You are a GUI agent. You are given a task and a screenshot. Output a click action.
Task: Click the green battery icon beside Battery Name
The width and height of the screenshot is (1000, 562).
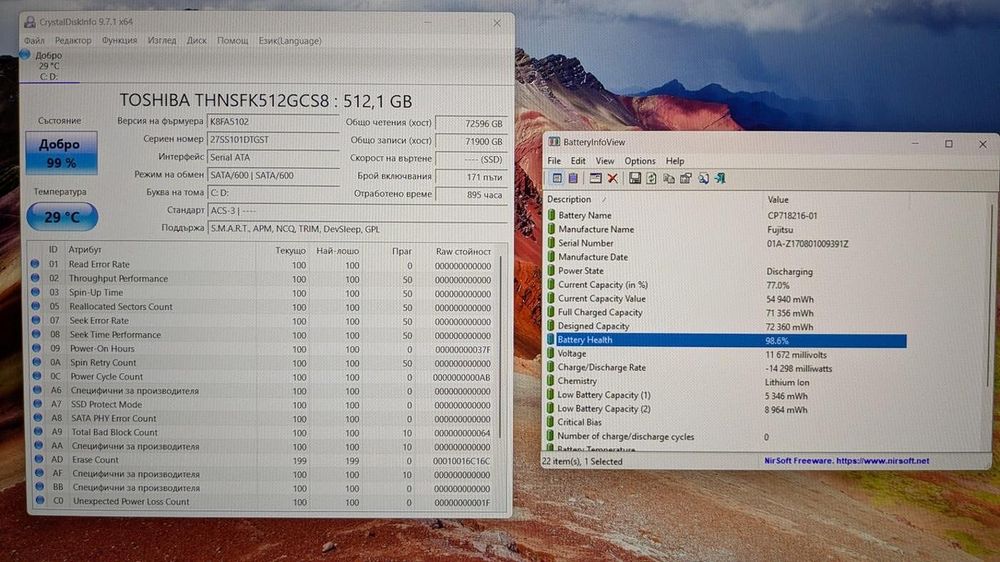(x=551, y=215)
